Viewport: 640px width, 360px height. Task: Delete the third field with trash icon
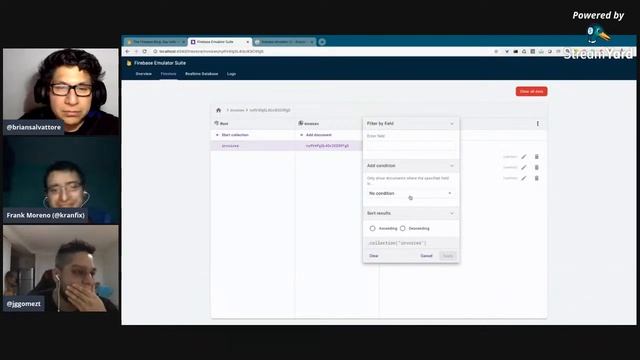click(x=537, y=178)
